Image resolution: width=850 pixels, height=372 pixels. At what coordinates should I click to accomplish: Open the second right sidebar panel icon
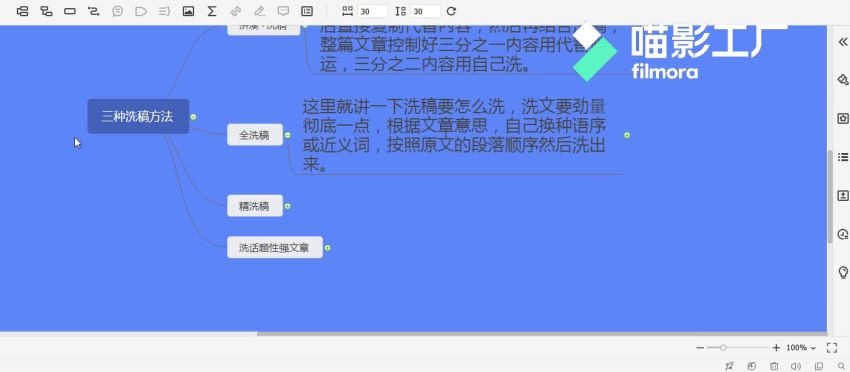842,118
